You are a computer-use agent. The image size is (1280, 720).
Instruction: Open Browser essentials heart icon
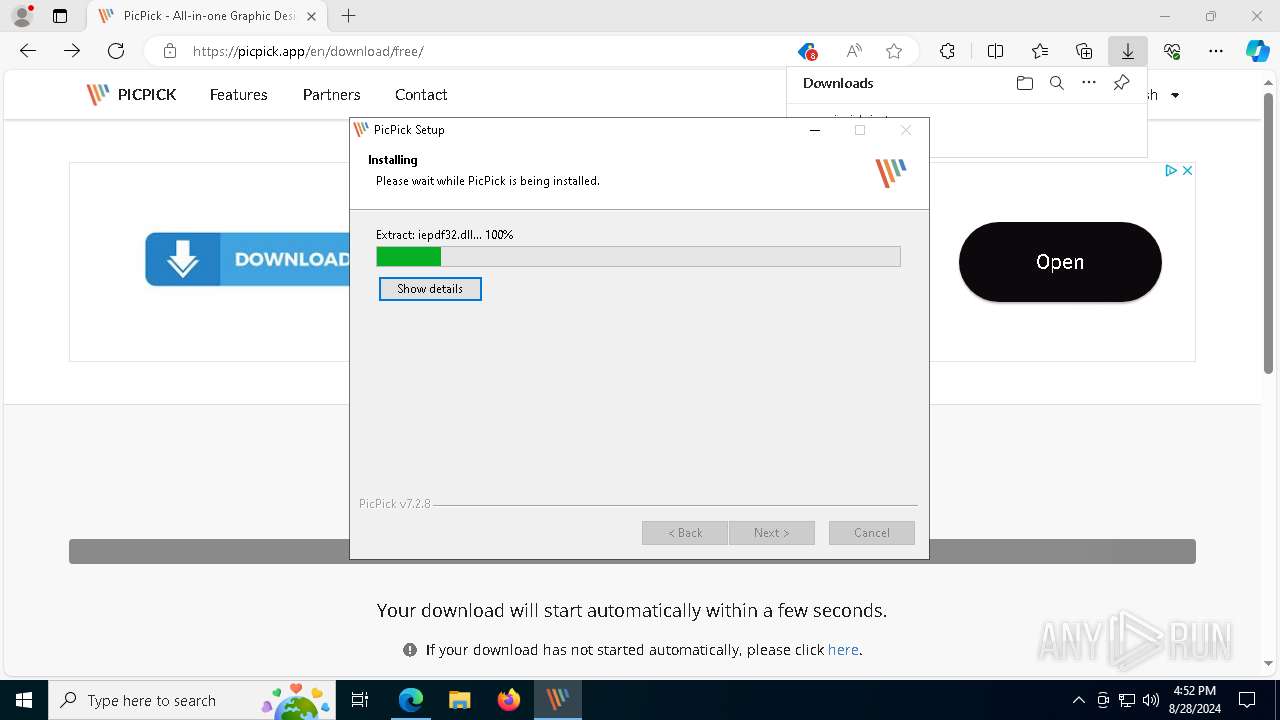[x=1172, y=51]
